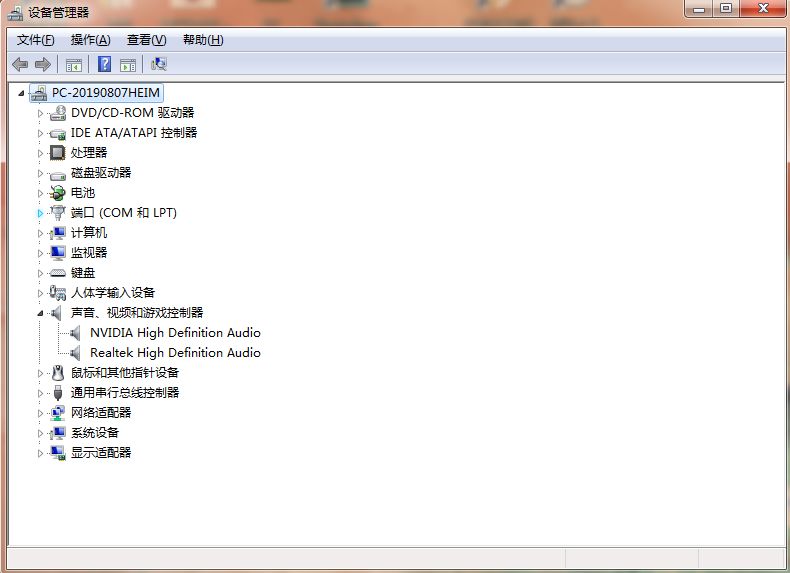
Task: Click the 人体学输入设备 icon
Action: pyautogui.click(x=57, y=293)
